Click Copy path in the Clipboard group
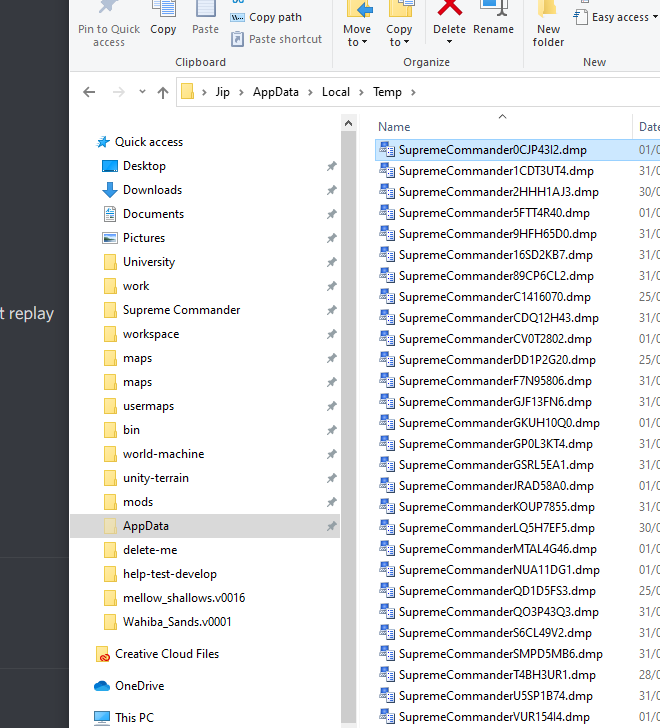Viewport: 660px width, 728px height. coord(266,17)
